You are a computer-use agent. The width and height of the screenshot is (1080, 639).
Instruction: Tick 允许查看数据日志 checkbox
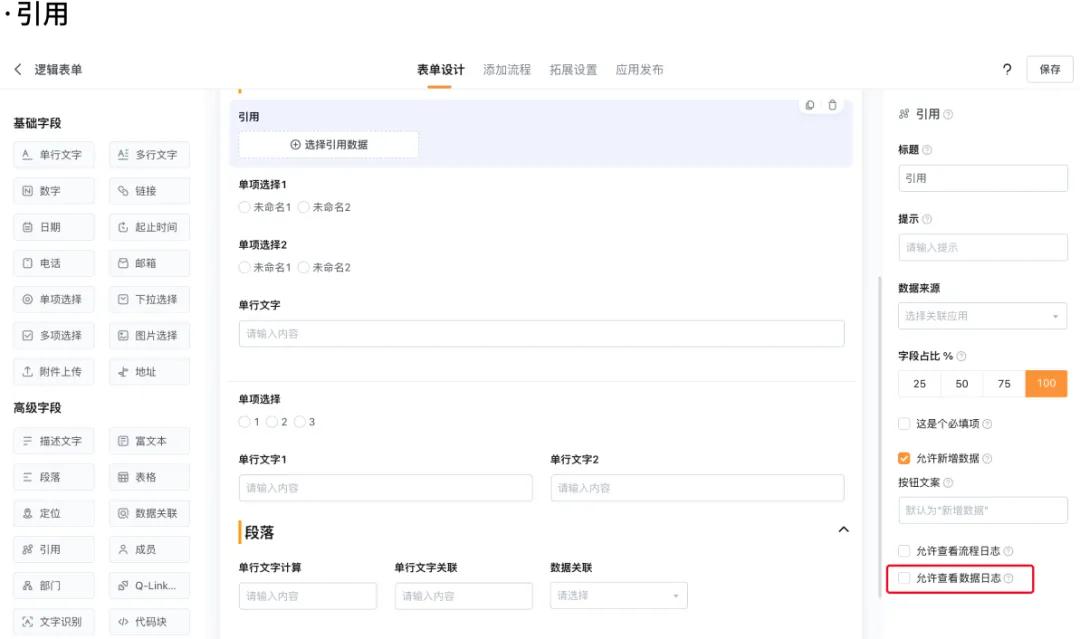(x=904, y=578)
